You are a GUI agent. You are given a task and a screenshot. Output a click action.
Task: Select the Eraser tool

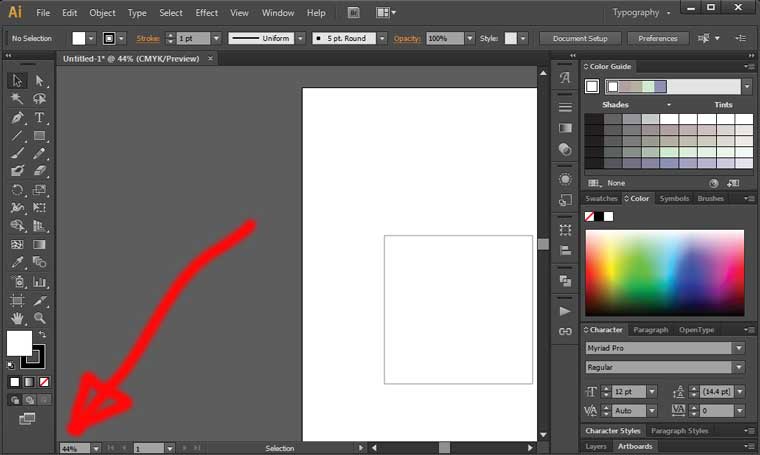[x=39, y=171]
